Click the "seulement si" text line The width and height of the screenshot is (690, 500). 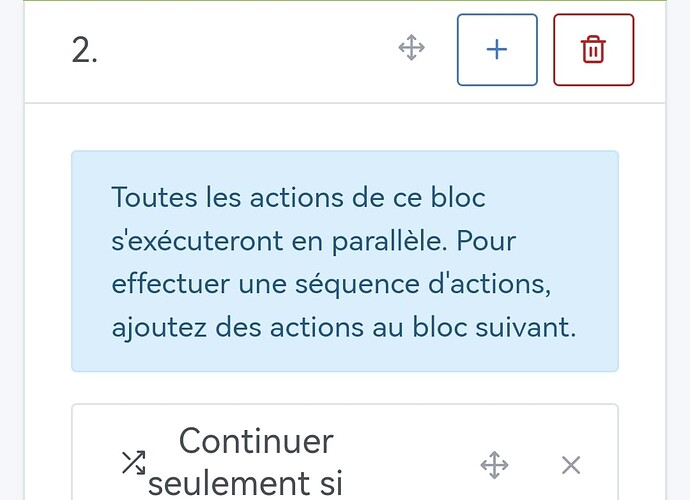245,483
